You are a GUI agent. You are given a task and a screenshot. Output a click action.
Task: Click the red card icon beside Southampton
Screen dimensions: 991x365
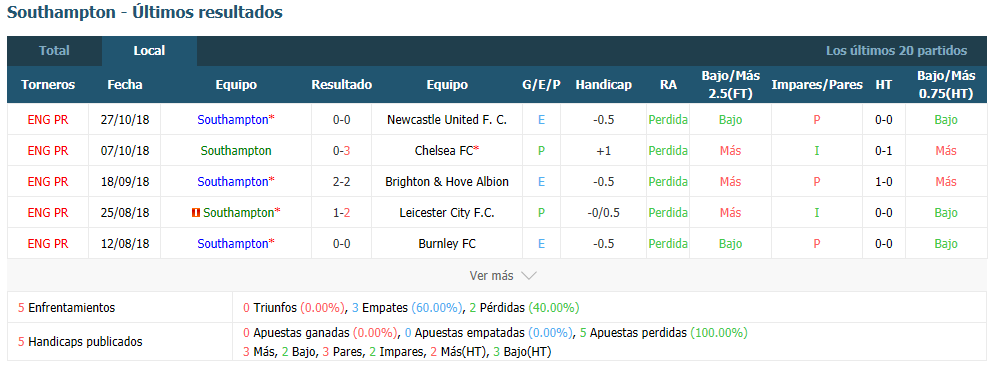195,213
